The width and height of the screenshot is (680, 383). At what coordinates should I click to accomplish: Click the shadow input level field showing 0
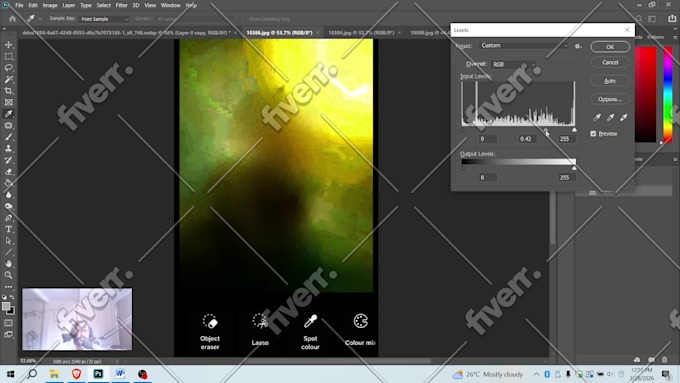point(487,139)
